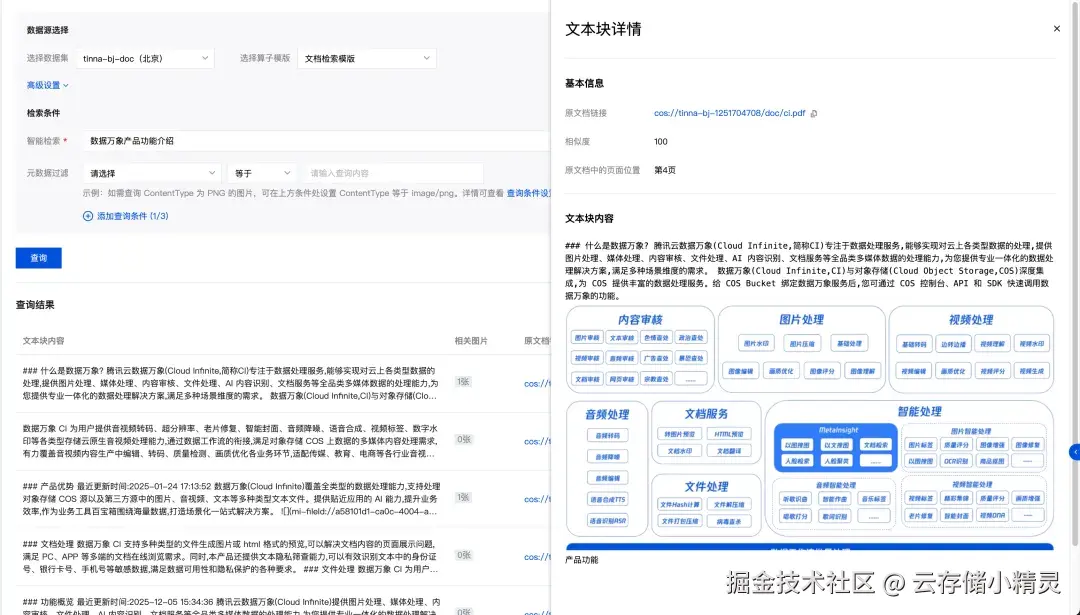The width and height of the screenshot is (1080, 615).
Task: Click the 0张 cell in the 文档处理 row
Action: [463, 555]
